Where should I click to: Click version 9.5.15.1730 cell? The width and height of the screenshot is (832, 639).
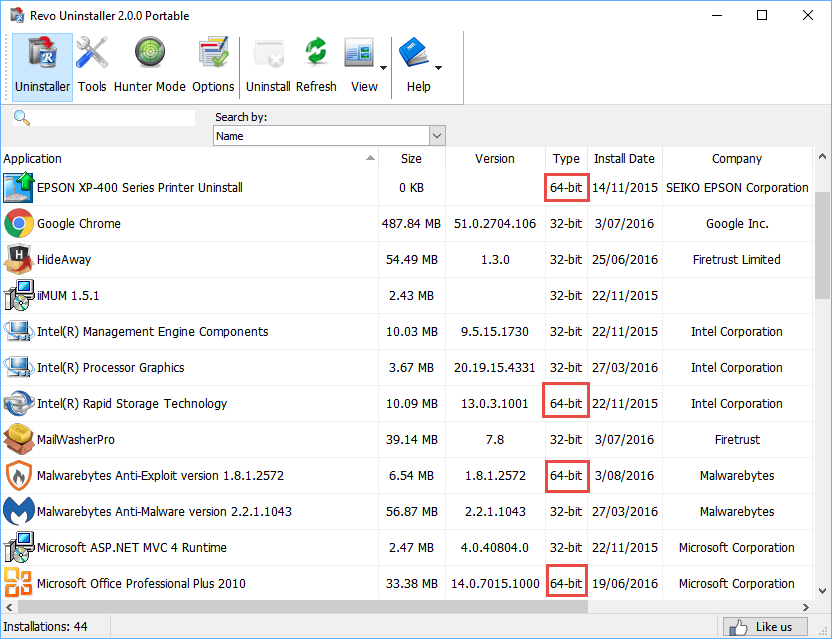(495, 332)
